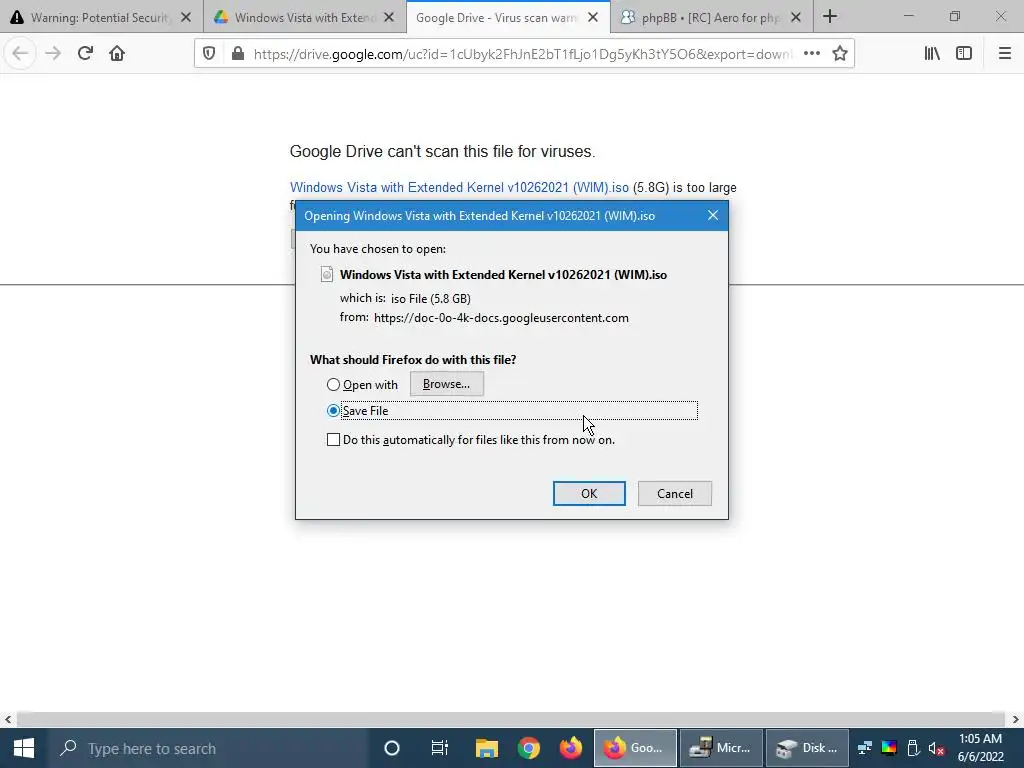Open a new tab
Image resolution: width=1024 pixels, height=768 pixels.
point(830,16)
